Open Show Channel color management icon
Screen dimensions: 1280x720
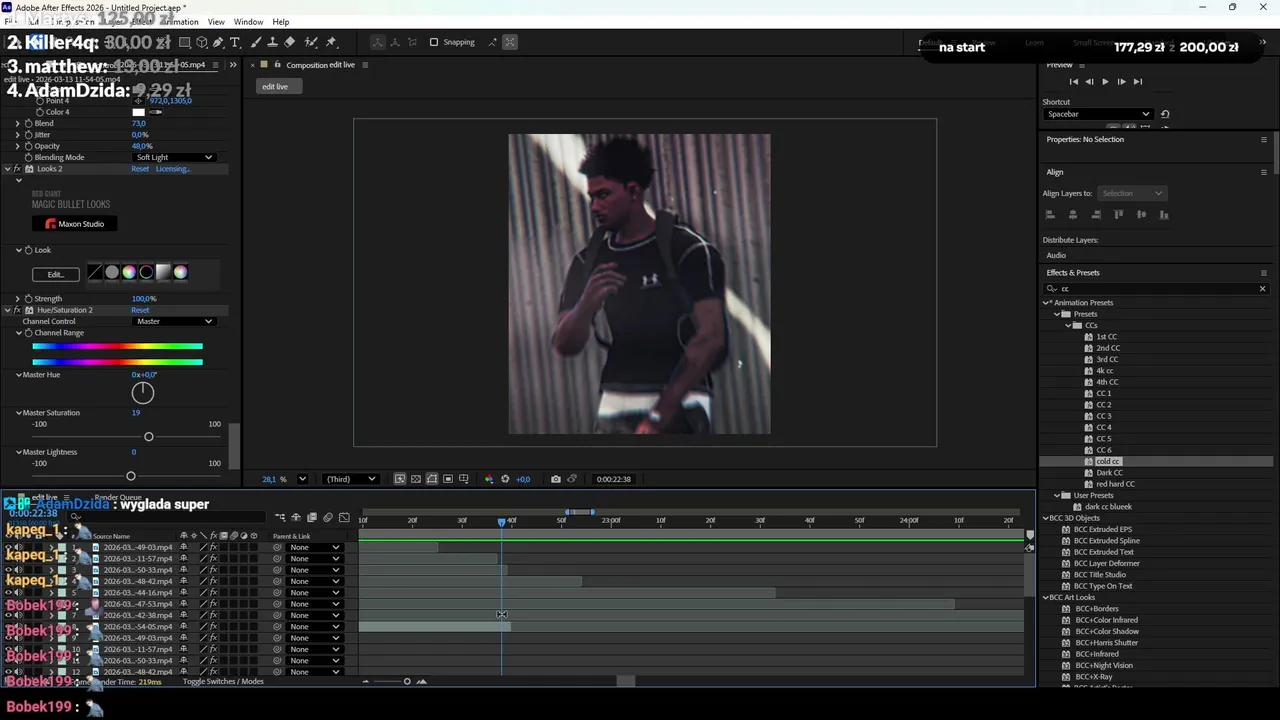click(489, 479)
